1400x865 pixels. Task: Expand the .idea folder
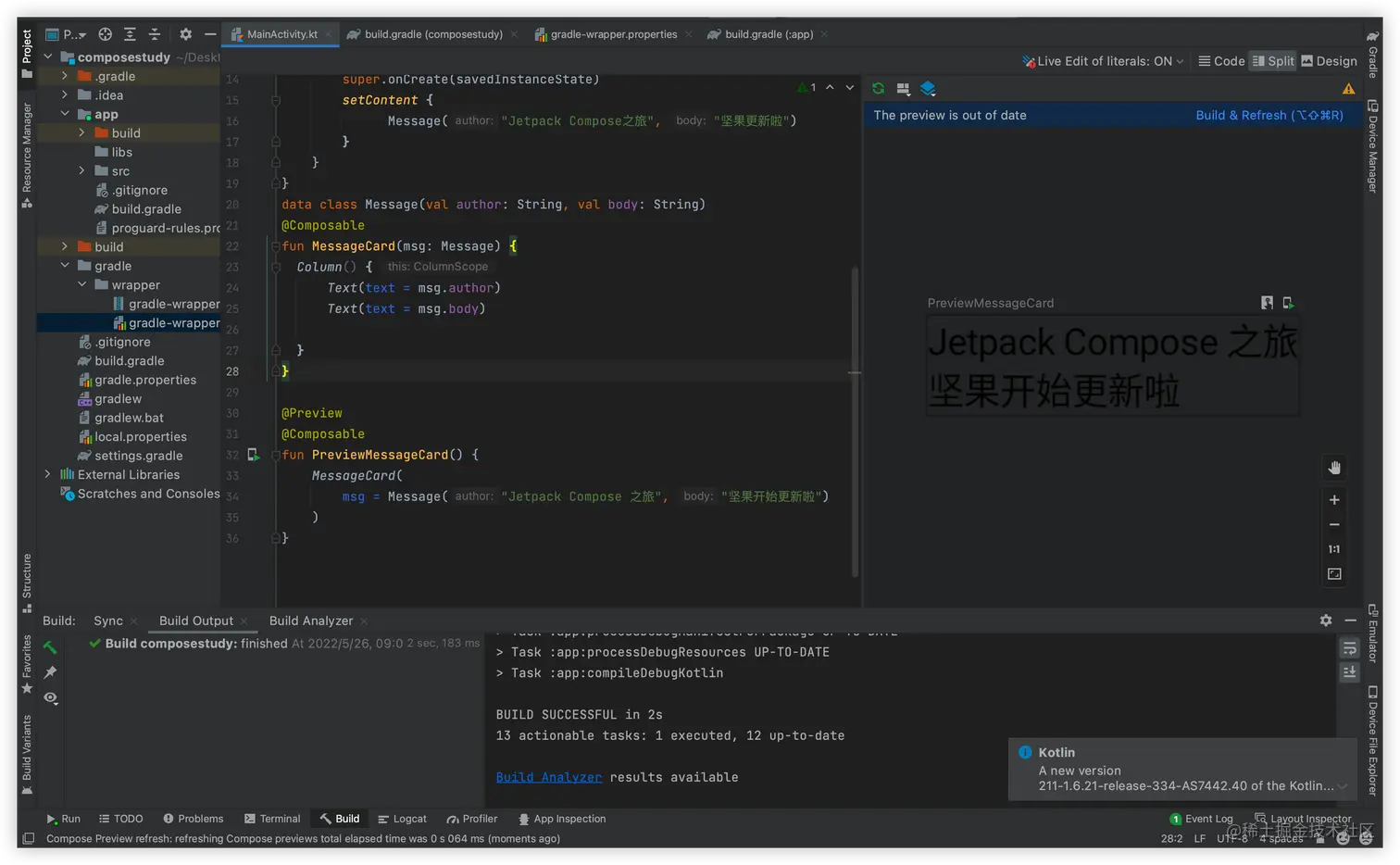[64, 94]
